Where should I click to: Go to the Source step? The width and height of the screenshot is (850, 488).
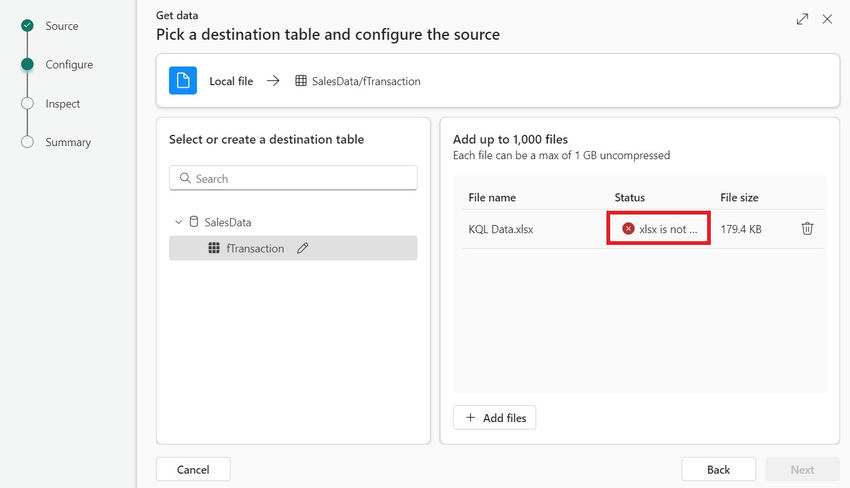click(x=62, y=26)
